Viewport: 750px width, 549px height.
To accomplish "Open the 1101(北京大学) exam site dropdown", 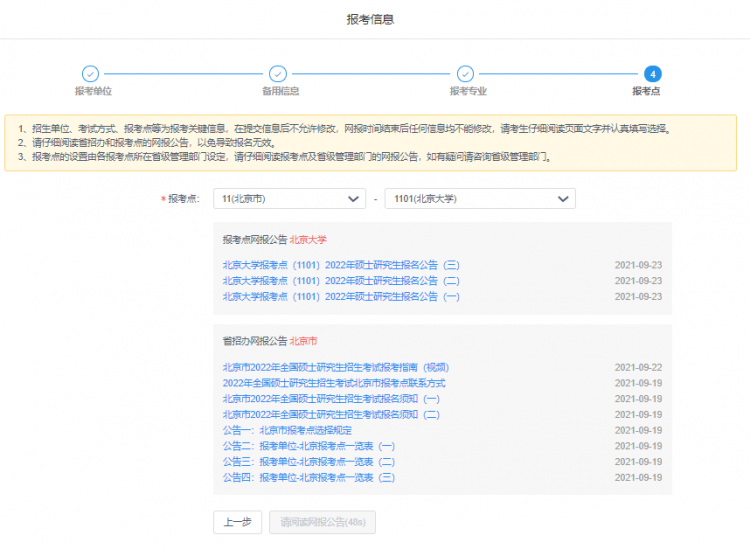I will pos(480,198).
